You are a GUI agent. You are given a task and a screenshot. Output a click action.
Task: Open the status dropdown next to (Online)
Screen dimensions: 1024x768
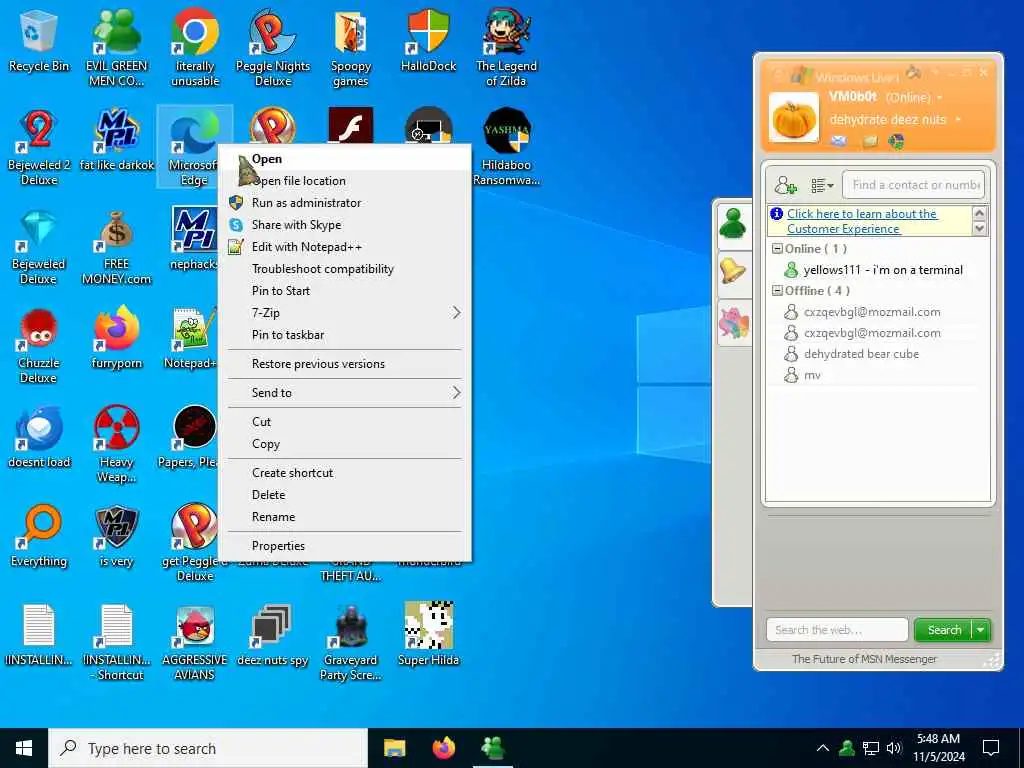coord(939,97)
